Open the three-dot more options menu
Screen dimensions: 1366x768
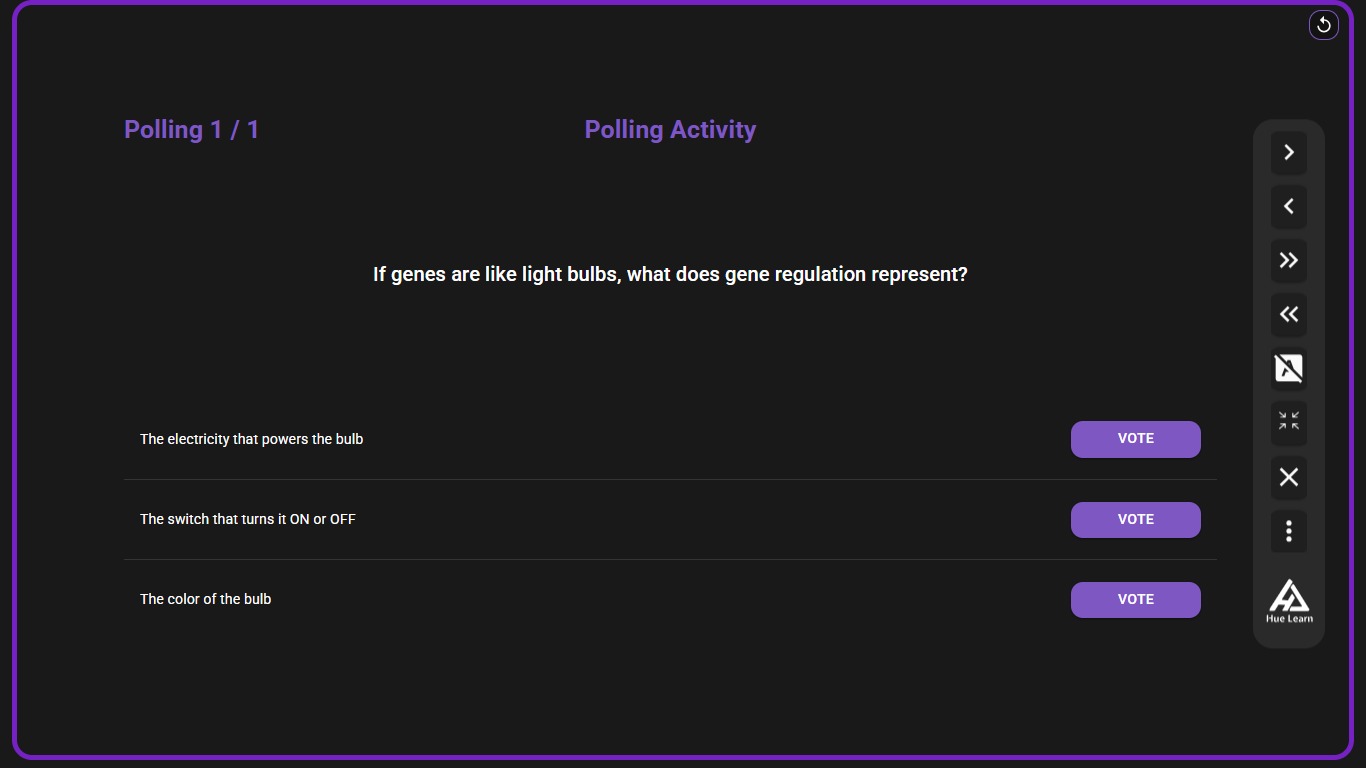[x=1288, y=531]
